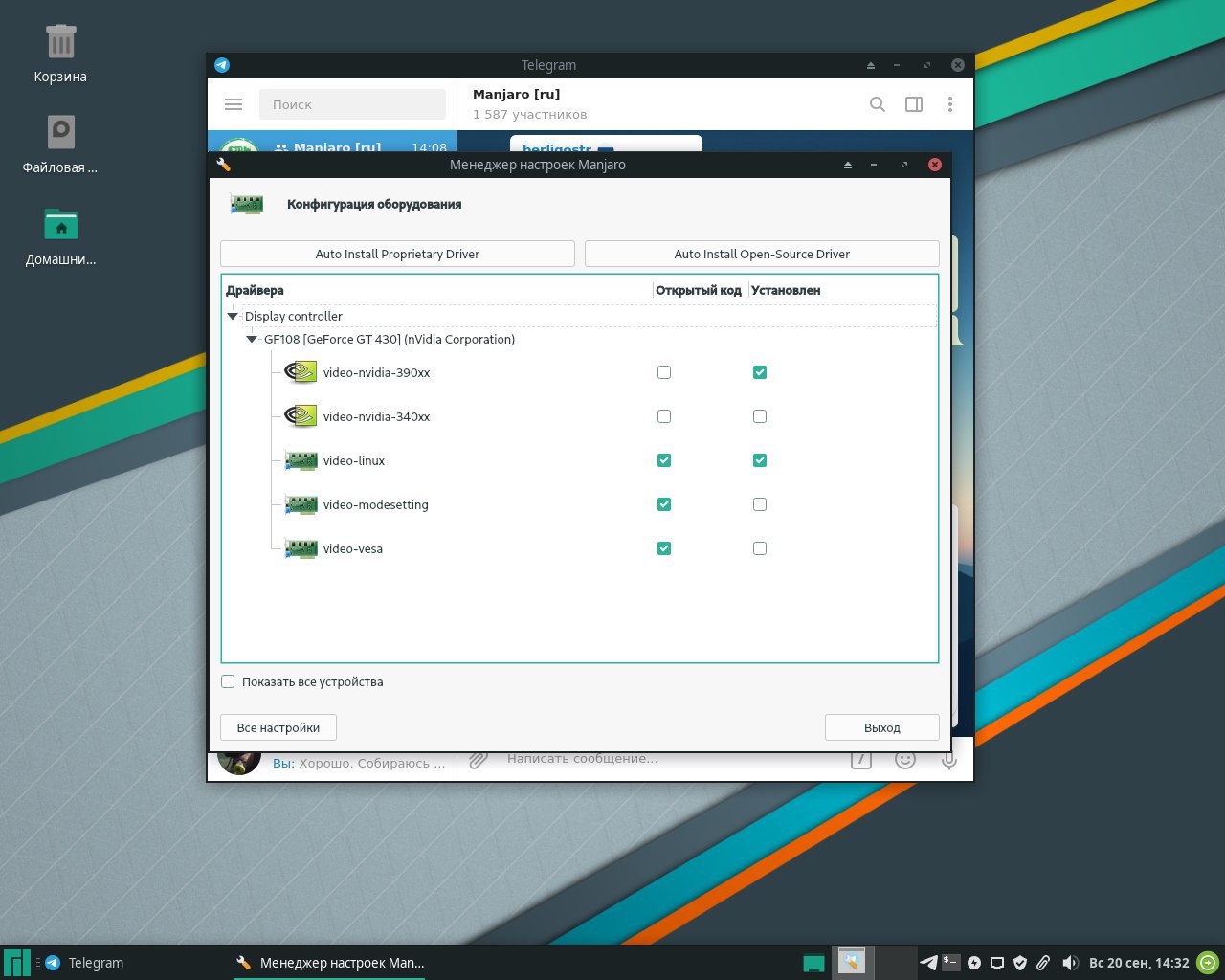Click the Открытый код column header
Viewport: 1225px width, 980px height.
pos(699,290)
